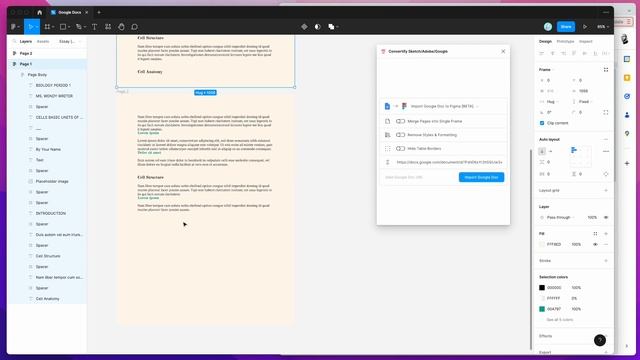Click the align left icon in Design panel
The width and height of the screenshot is (640, 360).
click(542, 53)
